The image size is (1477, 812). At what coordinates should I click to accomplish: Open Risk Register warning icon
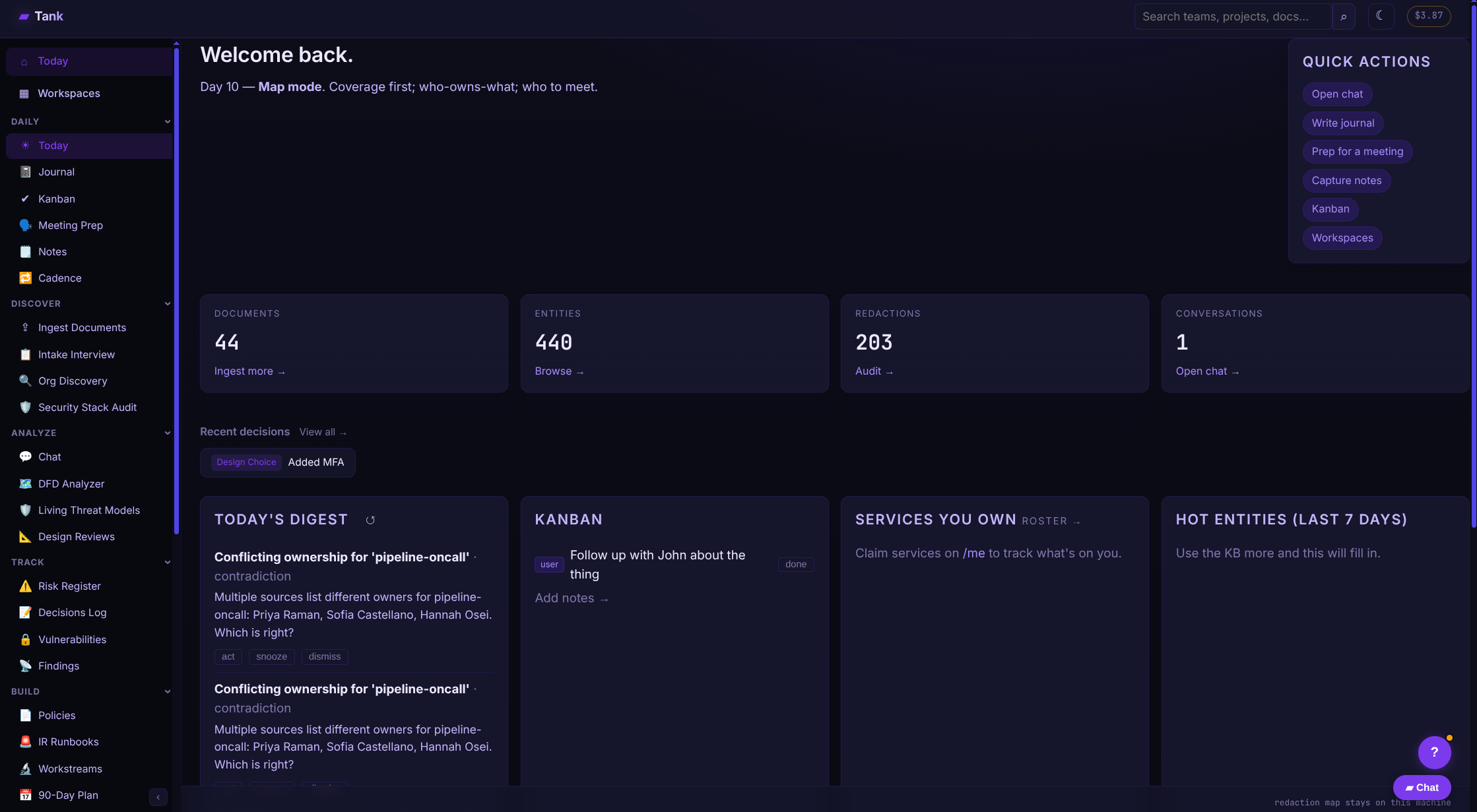[25, 586]
